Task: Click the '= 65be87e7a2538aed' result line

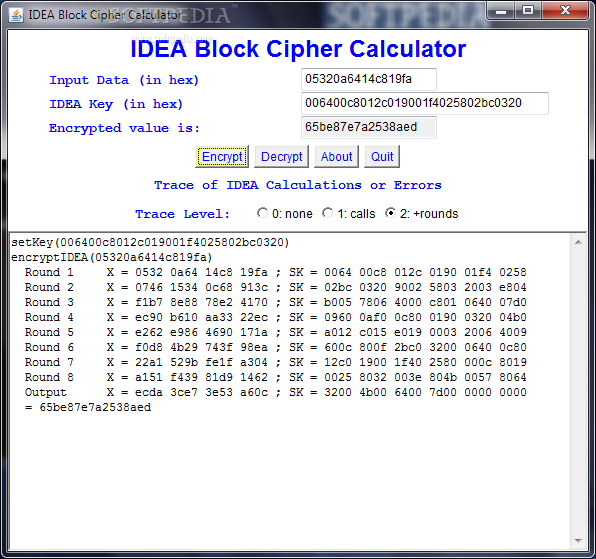Action: (x=88, y=407)
